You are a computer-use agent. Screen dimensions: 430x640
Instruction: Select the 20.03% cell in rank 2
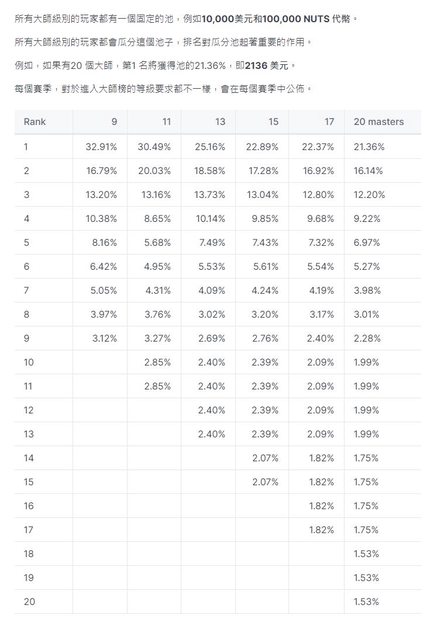tap(154, 171)
